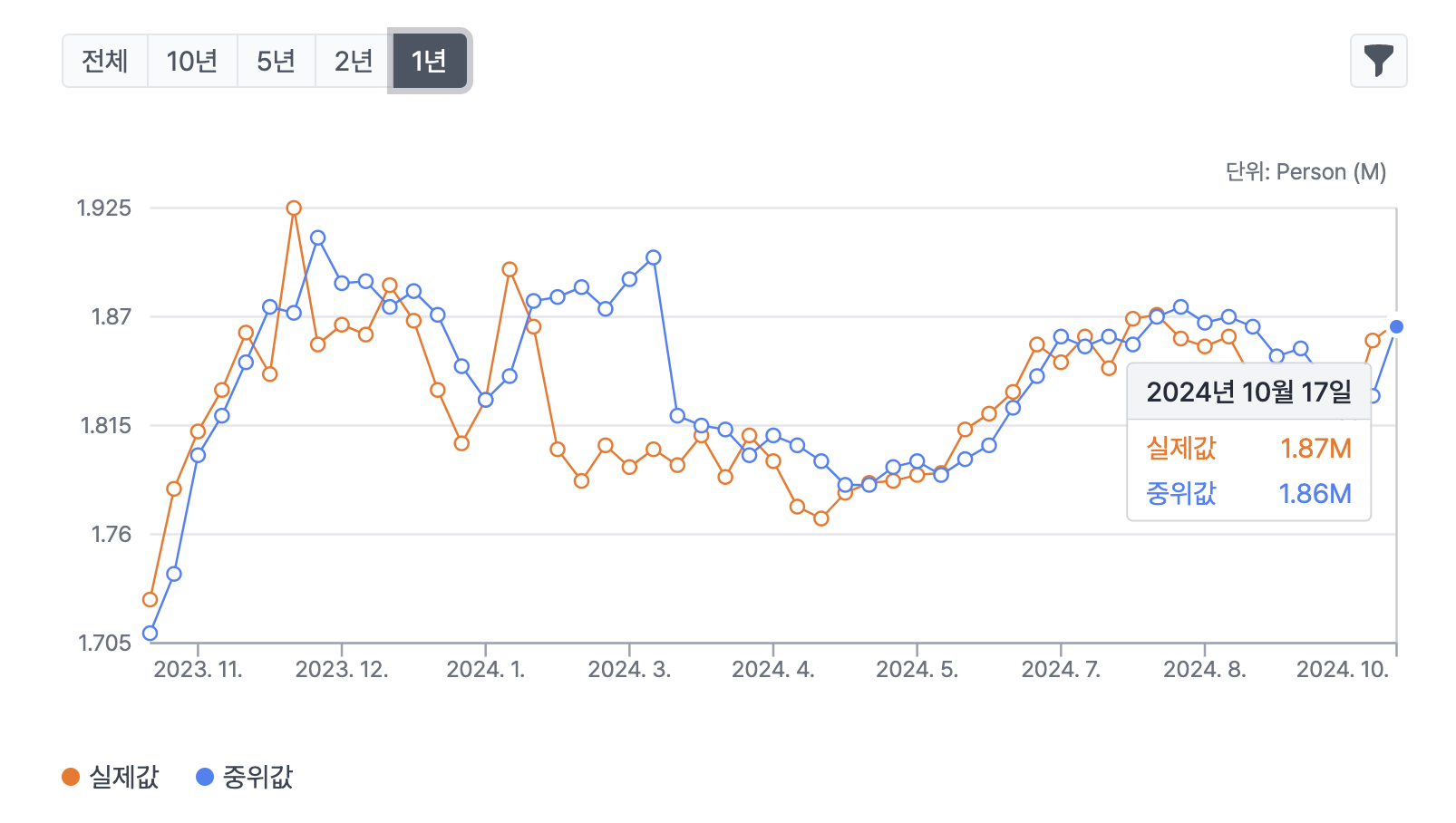Screen dimensions: 1456x823
Task: Click the 2024. 10. x-axis label
Action: pyautogui.click(x=1342, y=670)
